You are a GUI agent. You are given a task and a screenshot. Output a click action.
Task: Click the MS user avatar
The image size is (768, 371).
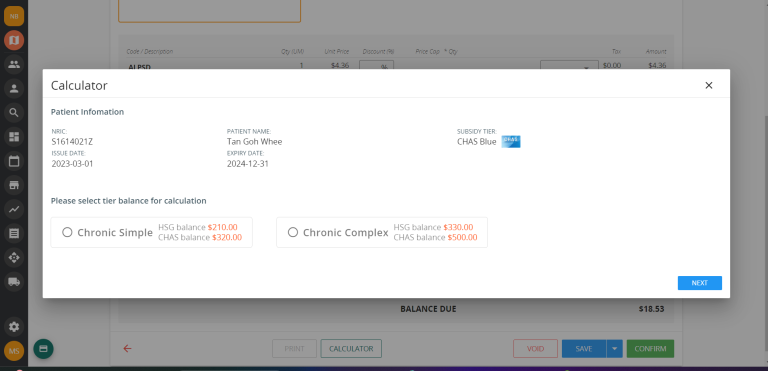[x=14, y=350]
